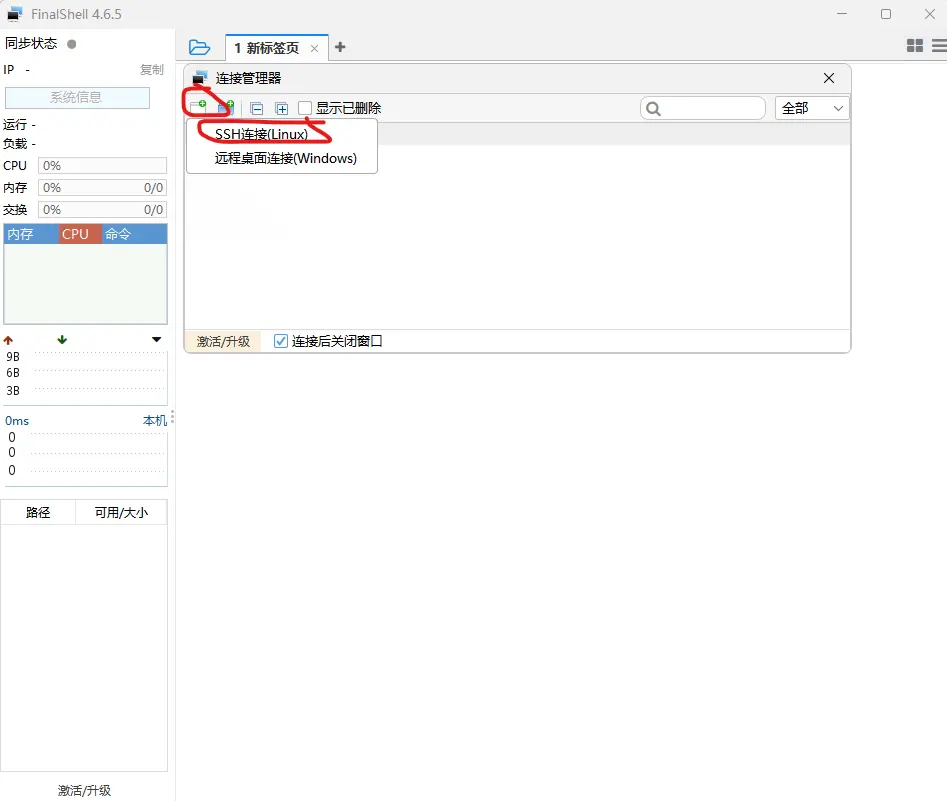Collapse all connections with the minus icon

(256, 108)
